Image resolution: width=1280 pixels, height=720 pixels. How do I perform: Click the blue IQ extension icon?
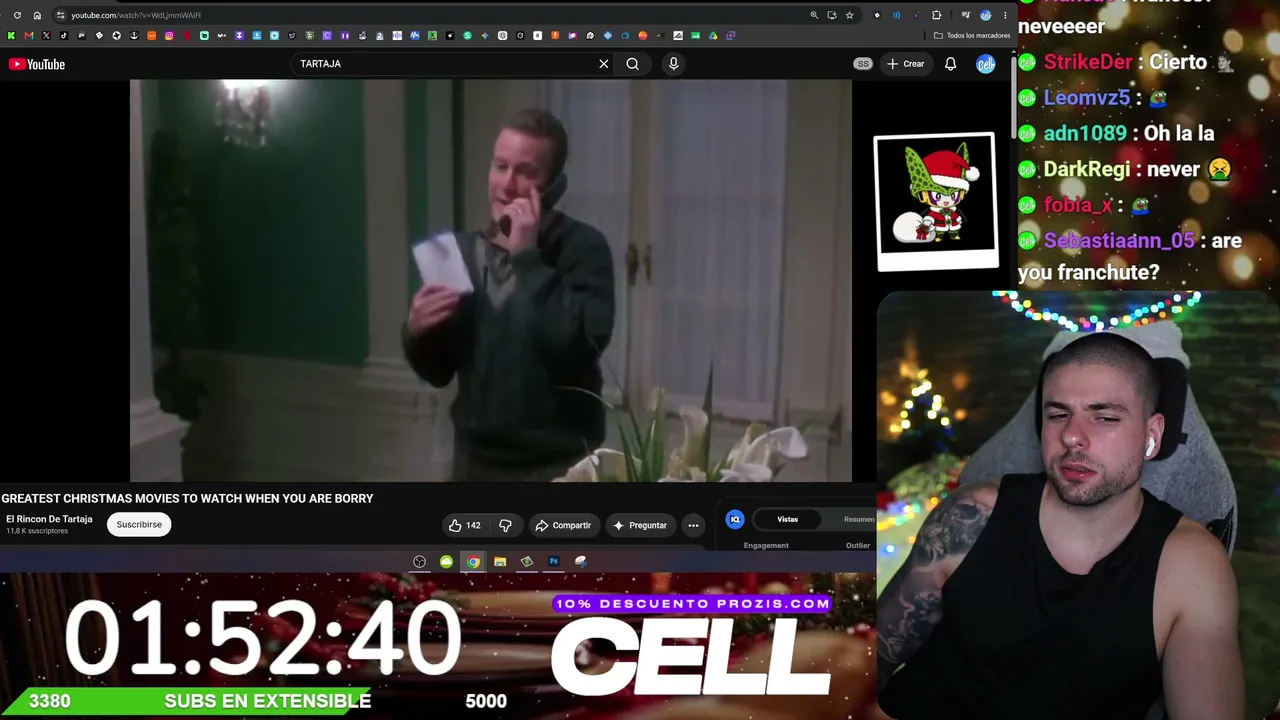pos(735,519)
